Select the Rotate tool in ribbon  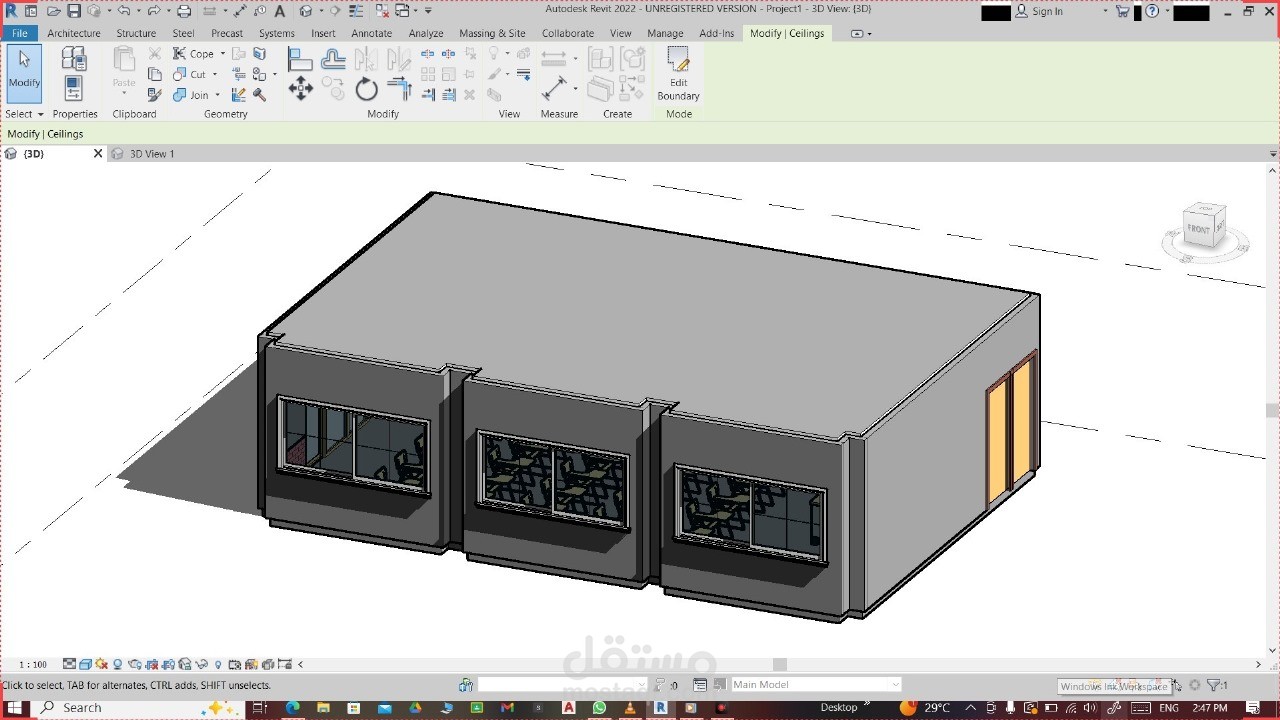click(366, 90)
